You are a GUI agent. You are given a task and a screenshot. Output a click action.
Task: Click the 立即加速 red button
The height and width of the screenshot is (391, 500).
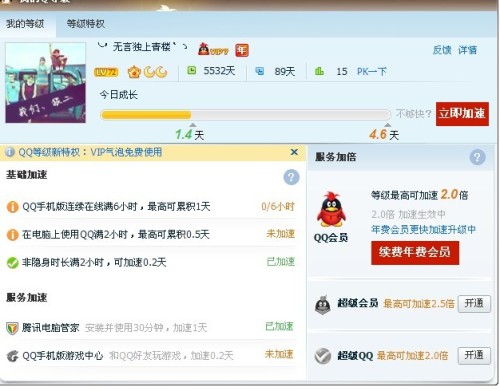pyautogui.click(x=462, y=114)
